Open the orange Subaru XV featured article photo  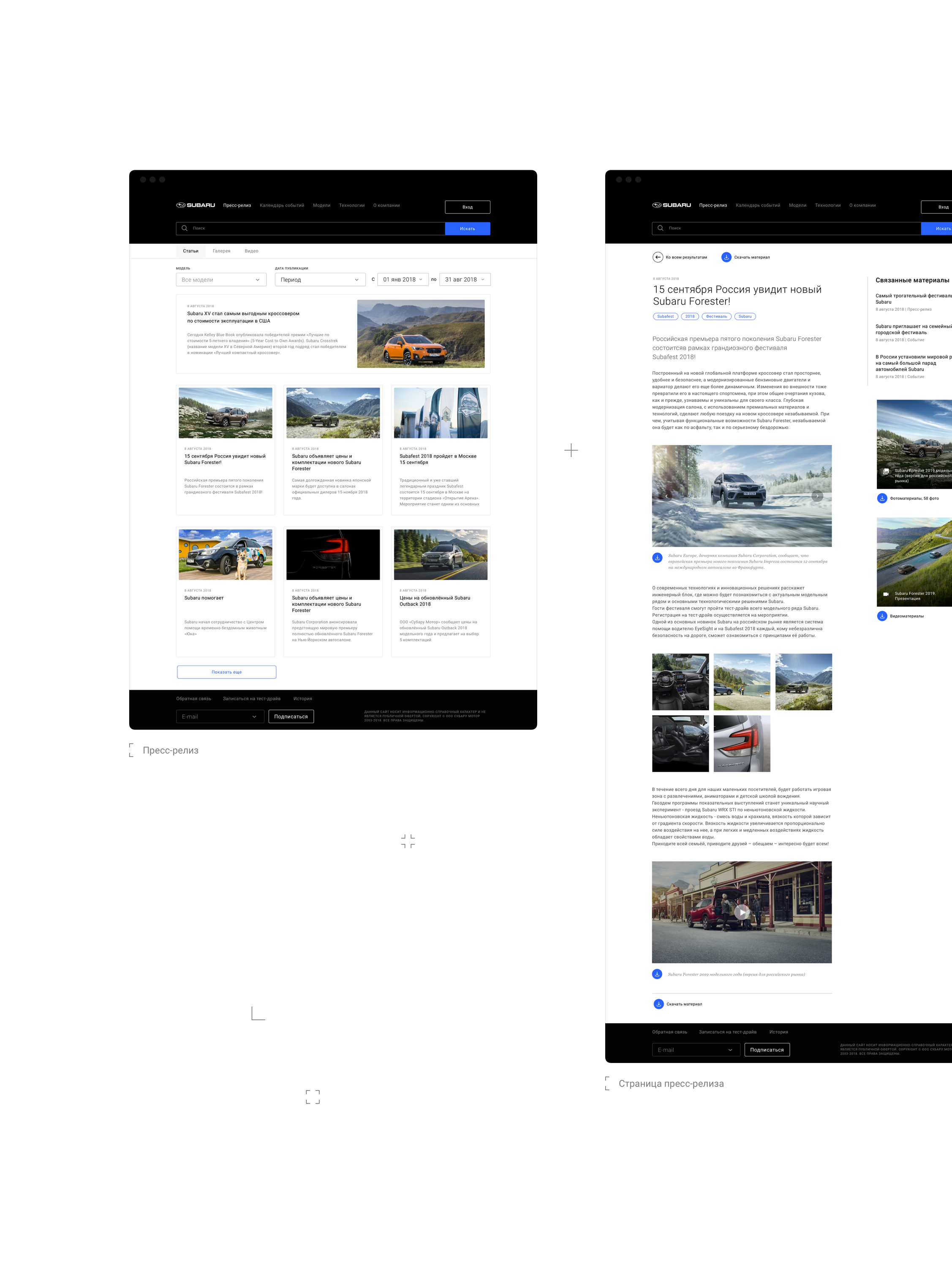pyautogui.click(x=421, y=334)
